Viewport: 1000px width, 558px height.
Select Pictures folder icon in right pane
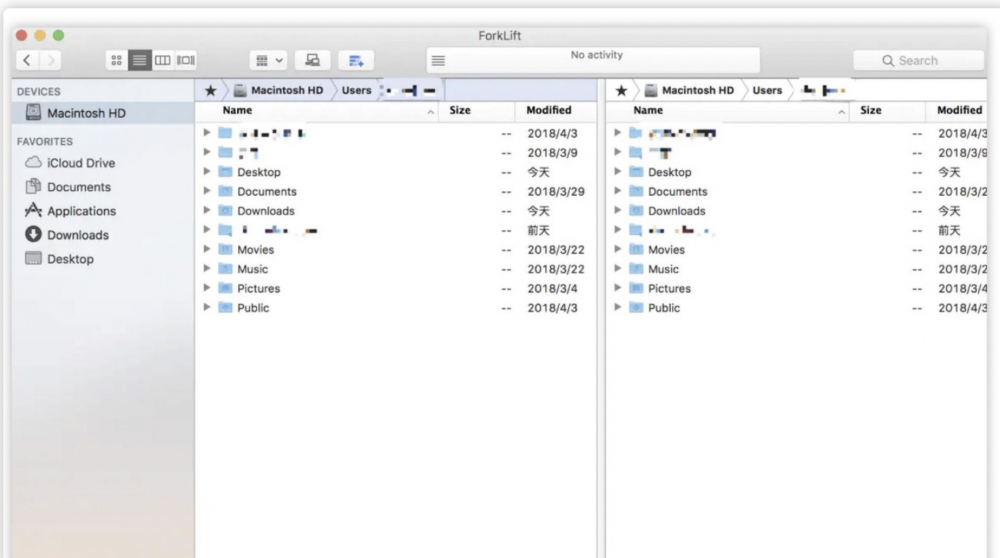(x=636, y=288)
